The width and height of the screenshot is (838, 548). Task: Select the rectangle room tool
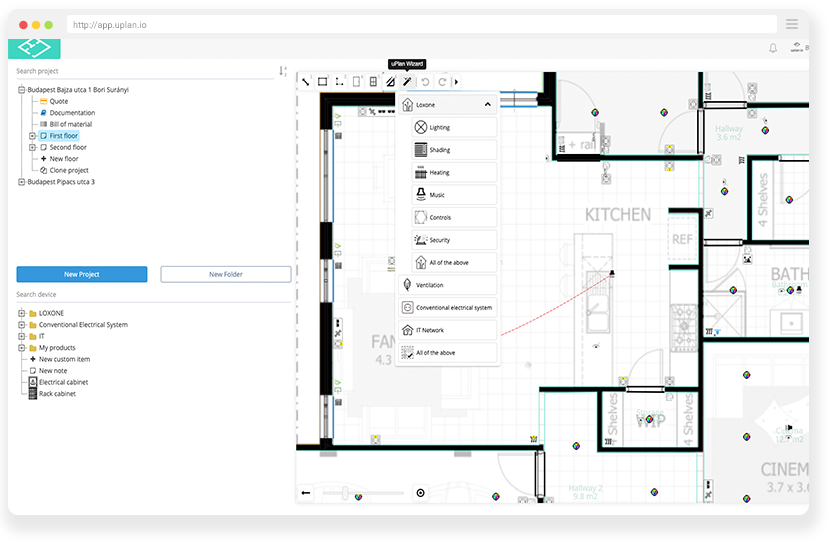[322, 82]
